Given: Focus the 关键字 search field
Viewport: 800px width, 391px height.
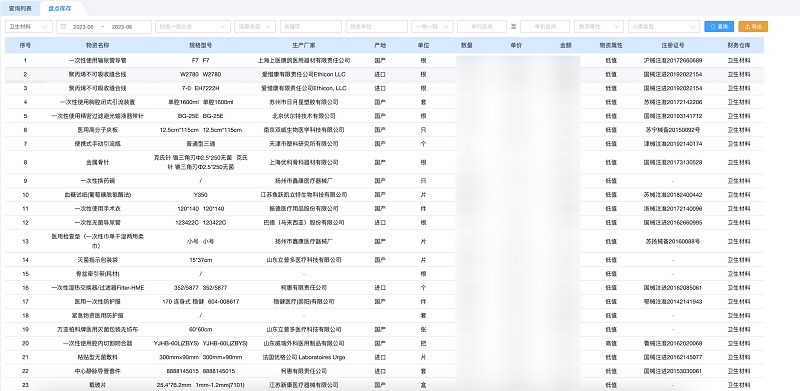Looking at the screenshot, I should tap(311, 27).
